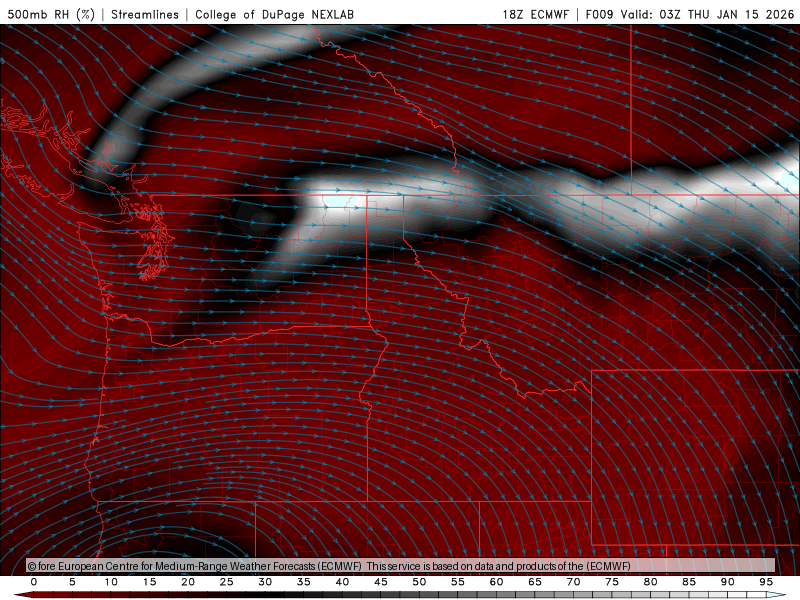Click the ECMWF copyright notice banner
This screenshot has height=600, width=800.
[401, 565]
